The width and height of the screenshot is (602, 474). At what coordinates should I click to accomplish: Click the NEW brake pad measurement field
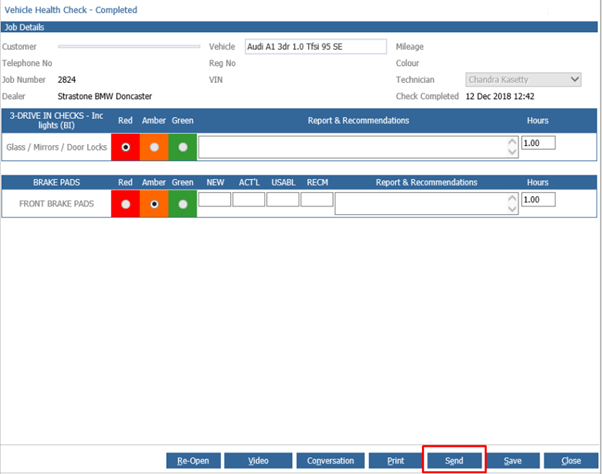click(x=214, y=199)
